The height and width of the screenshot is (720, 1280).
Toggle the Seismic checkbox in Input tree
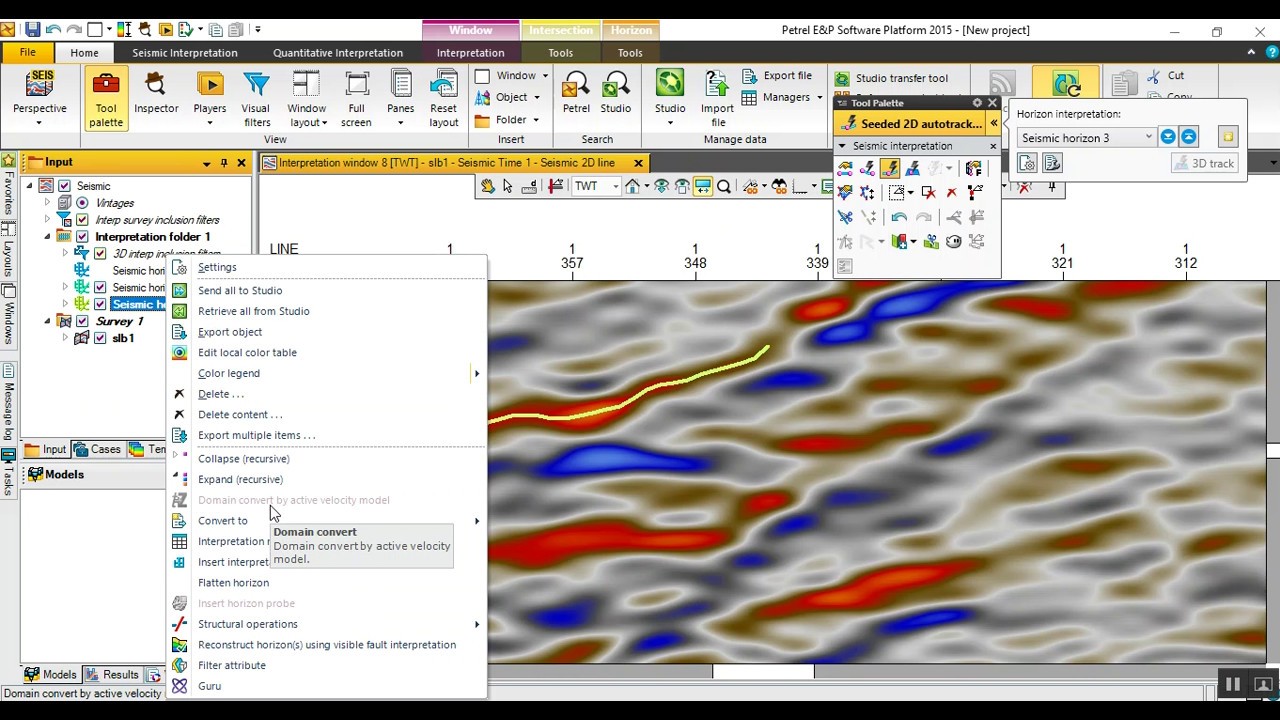(65, 186)
